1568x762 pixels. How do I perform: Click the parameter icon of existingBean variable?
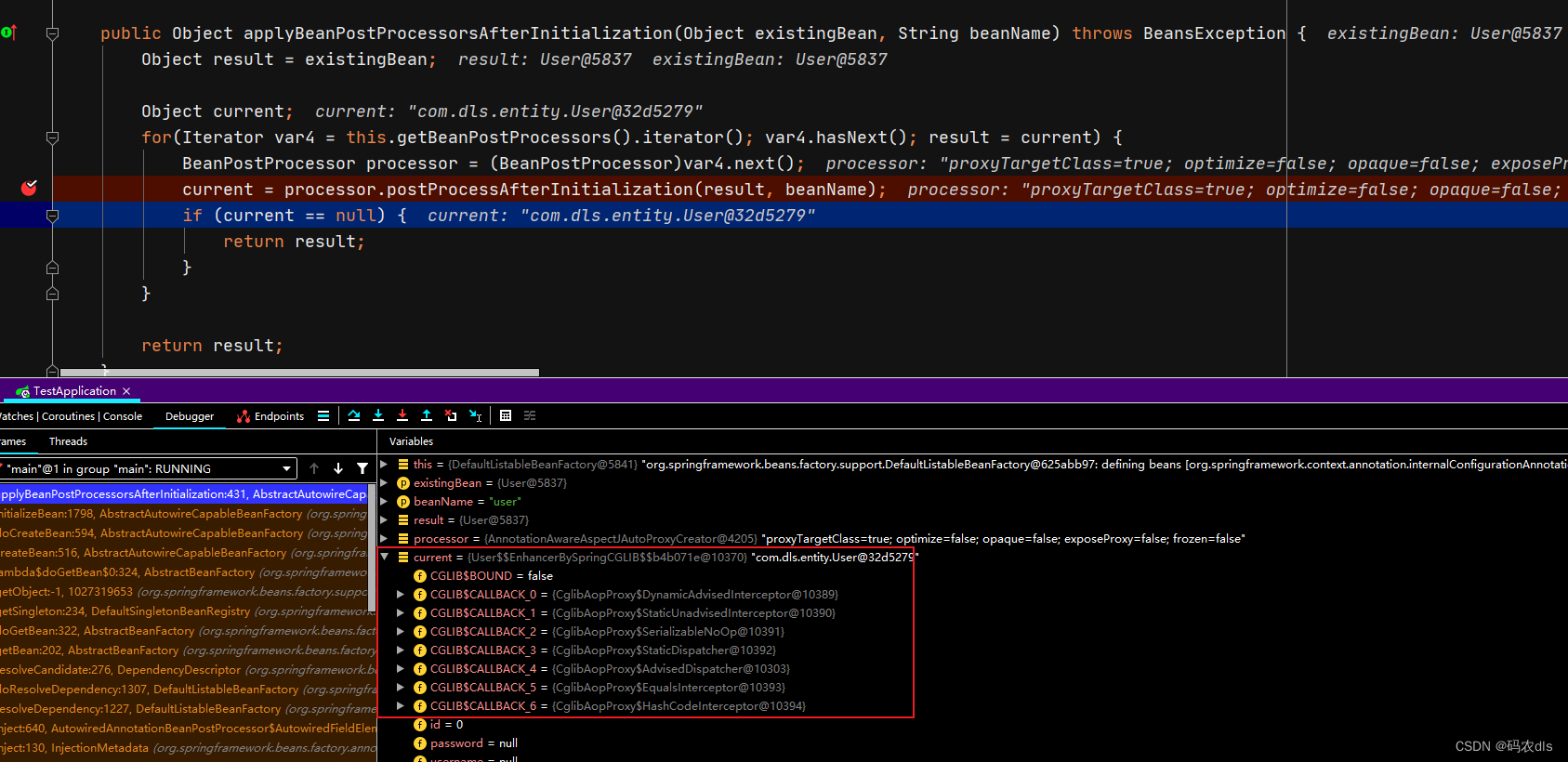403,483
